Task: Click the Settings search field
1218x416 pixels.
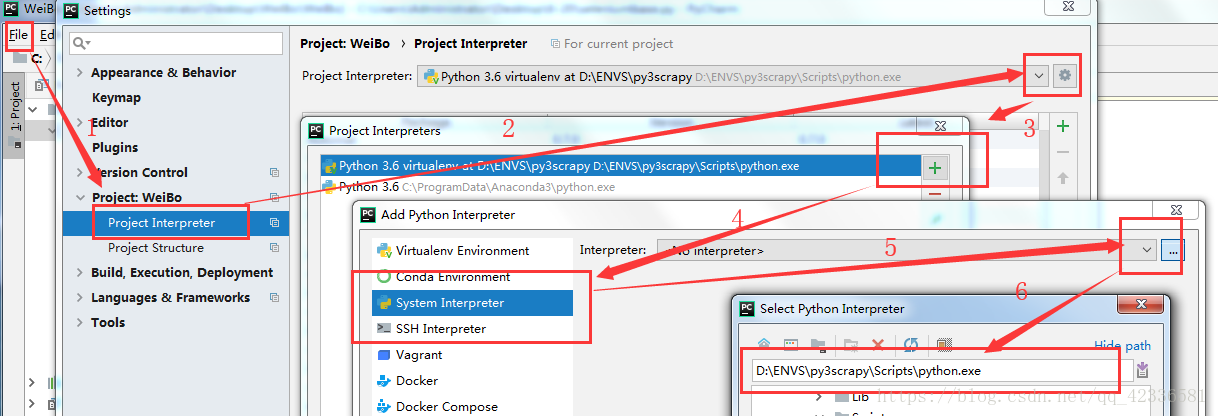Action: [x=176, y=43]
